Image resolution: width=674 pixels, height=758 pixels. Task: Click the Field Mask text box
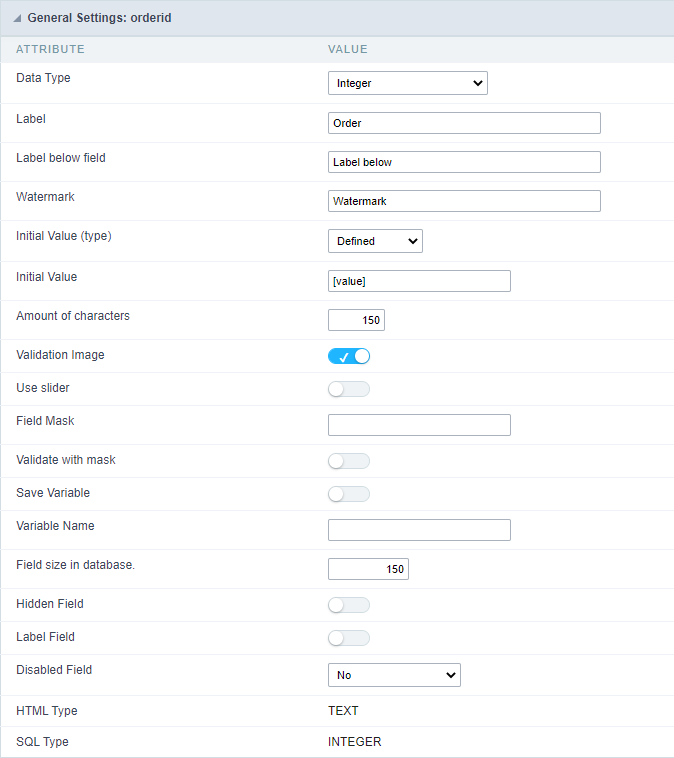click(419, 425)
